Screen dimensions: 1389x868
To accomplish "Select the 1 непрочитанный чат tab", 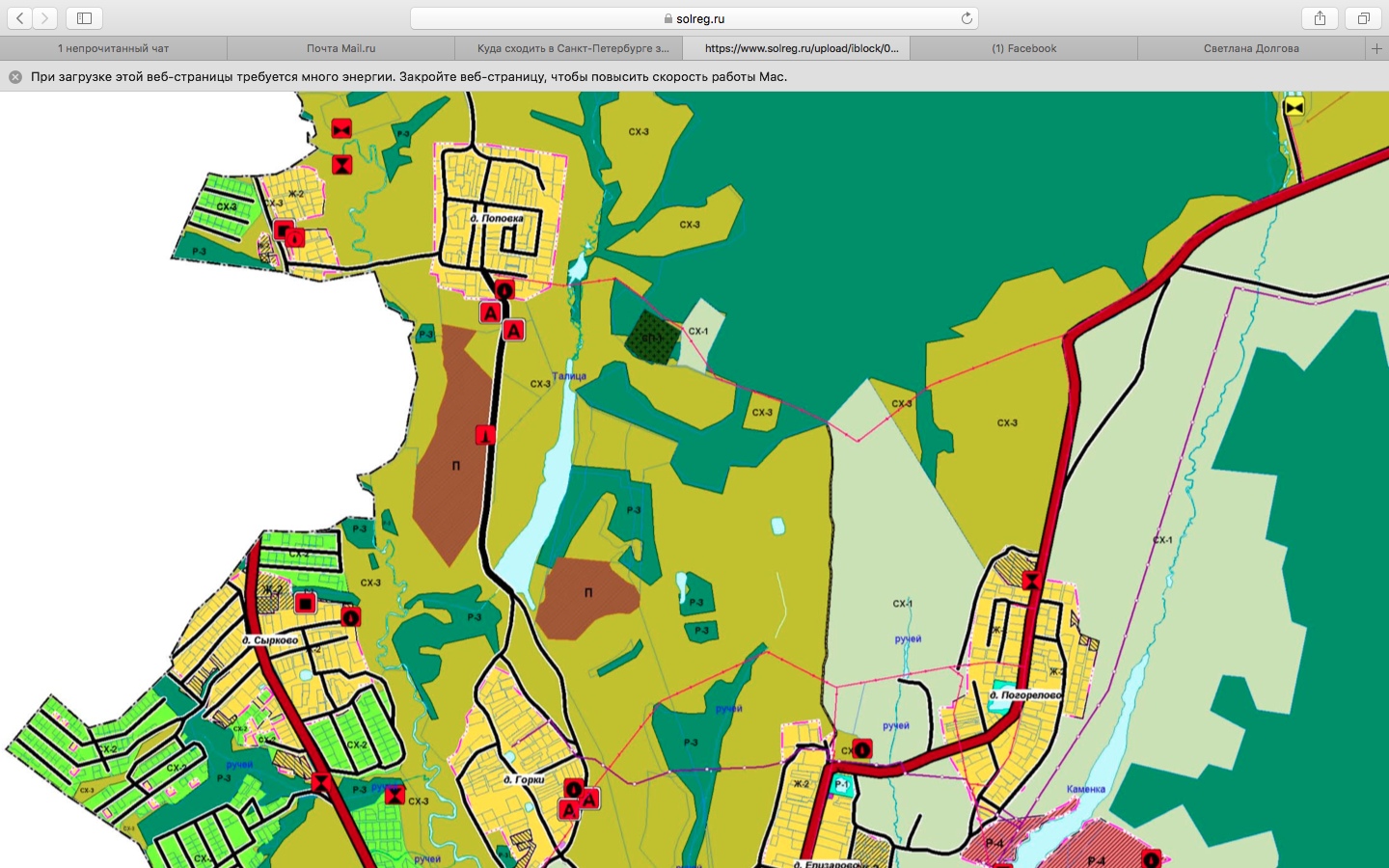I will [113, 48].
